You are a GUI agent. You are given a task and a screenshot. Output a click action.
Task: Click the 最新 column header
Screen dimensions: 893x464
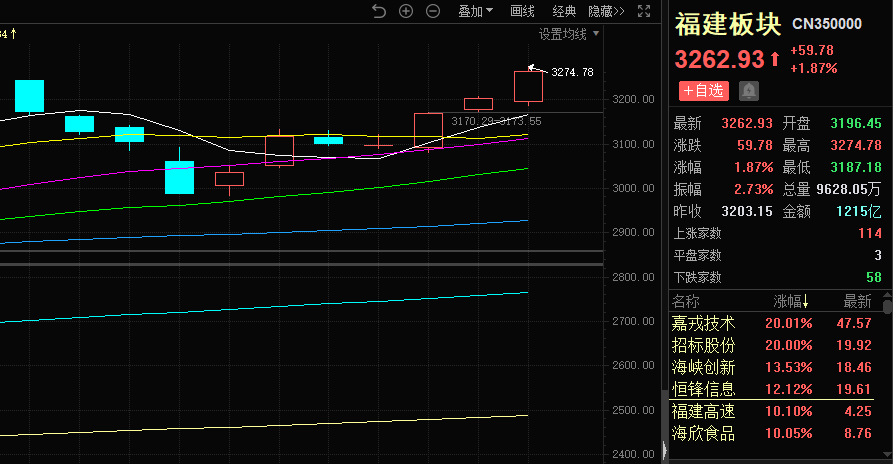(x=856, y=301)
